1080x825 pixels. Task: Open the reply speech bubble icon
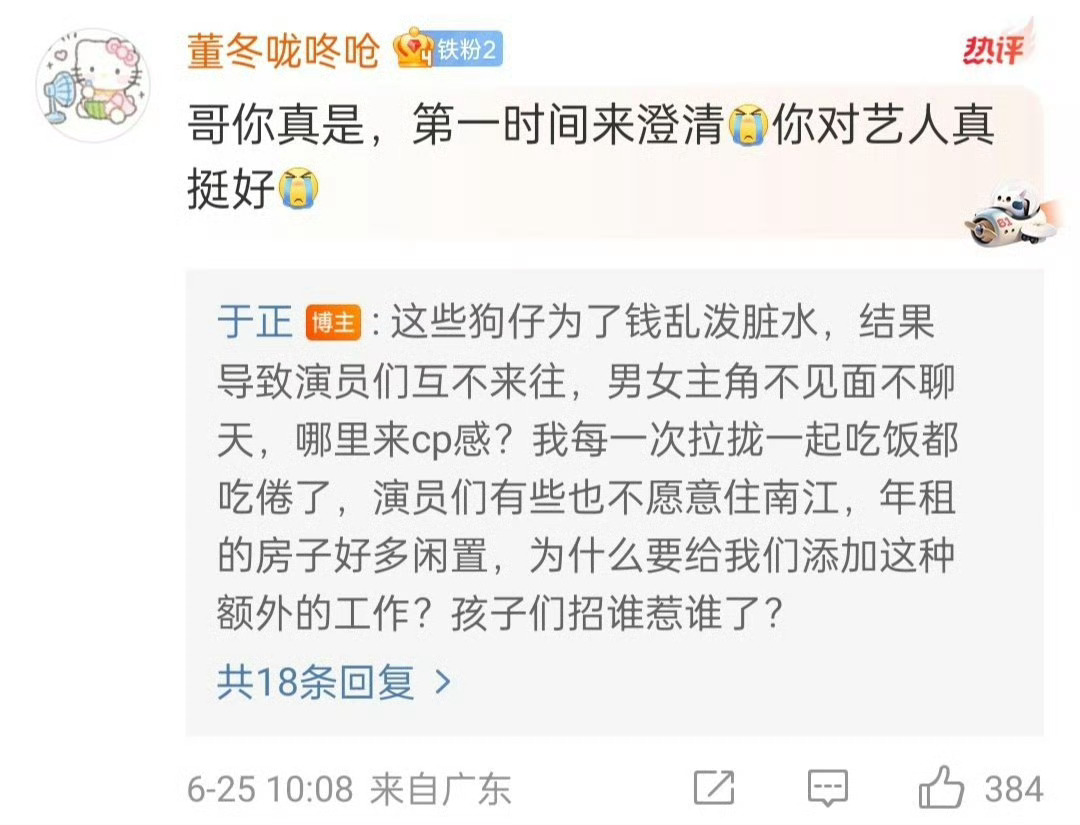(827, 788)
